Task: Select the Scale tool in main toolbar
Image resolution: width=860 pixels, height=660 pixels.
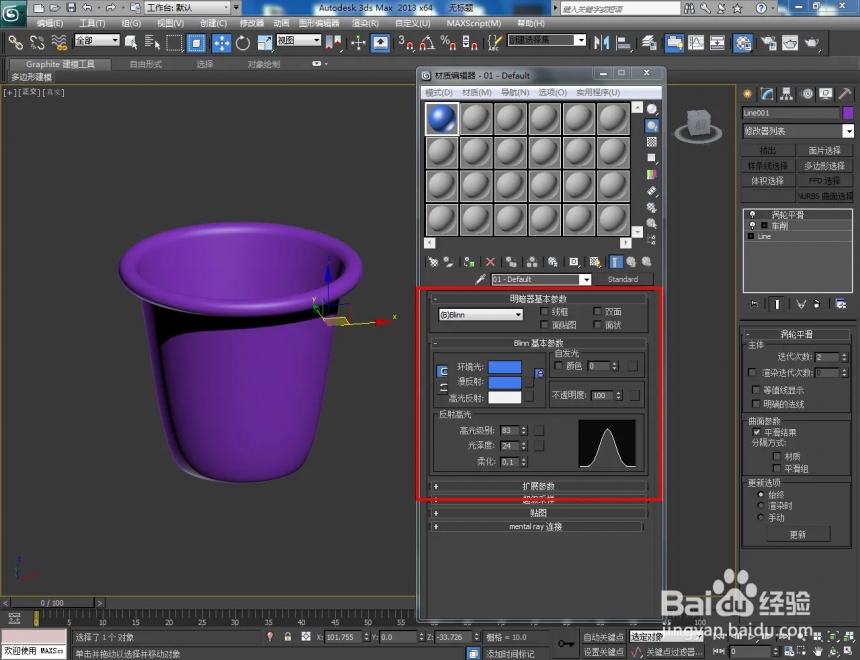Action: (x=264, y=43)
